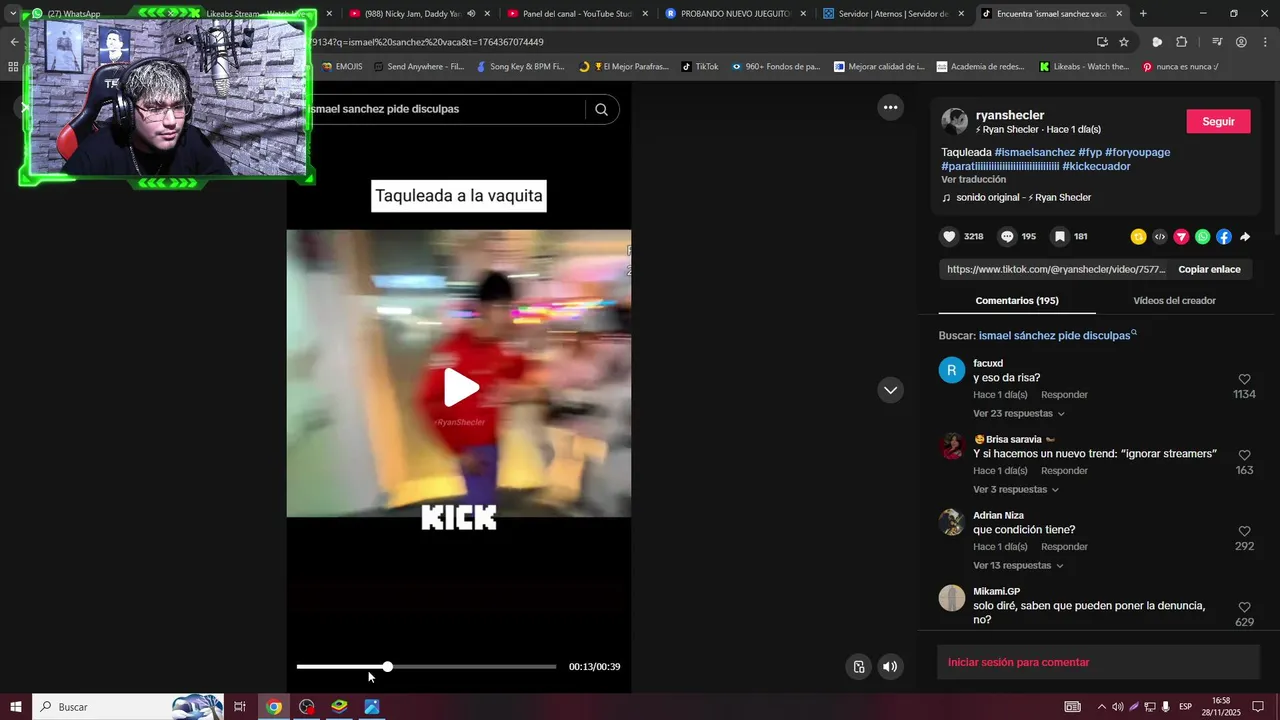Show hidden system tray icons chevron
The height and width of the screenshot is (720, 1280).
click(1102, 707)
